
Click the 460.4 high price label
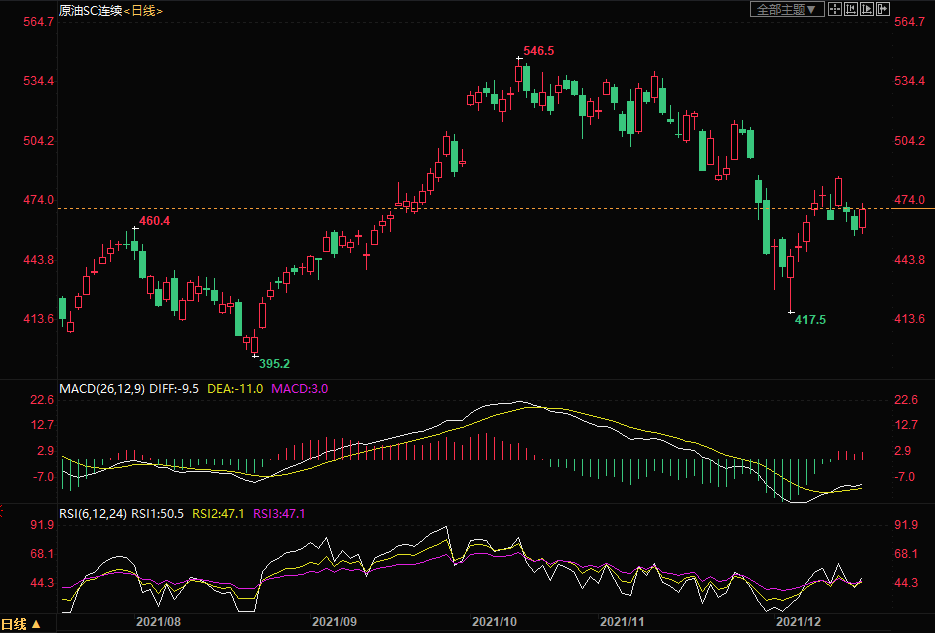point(154,221)
